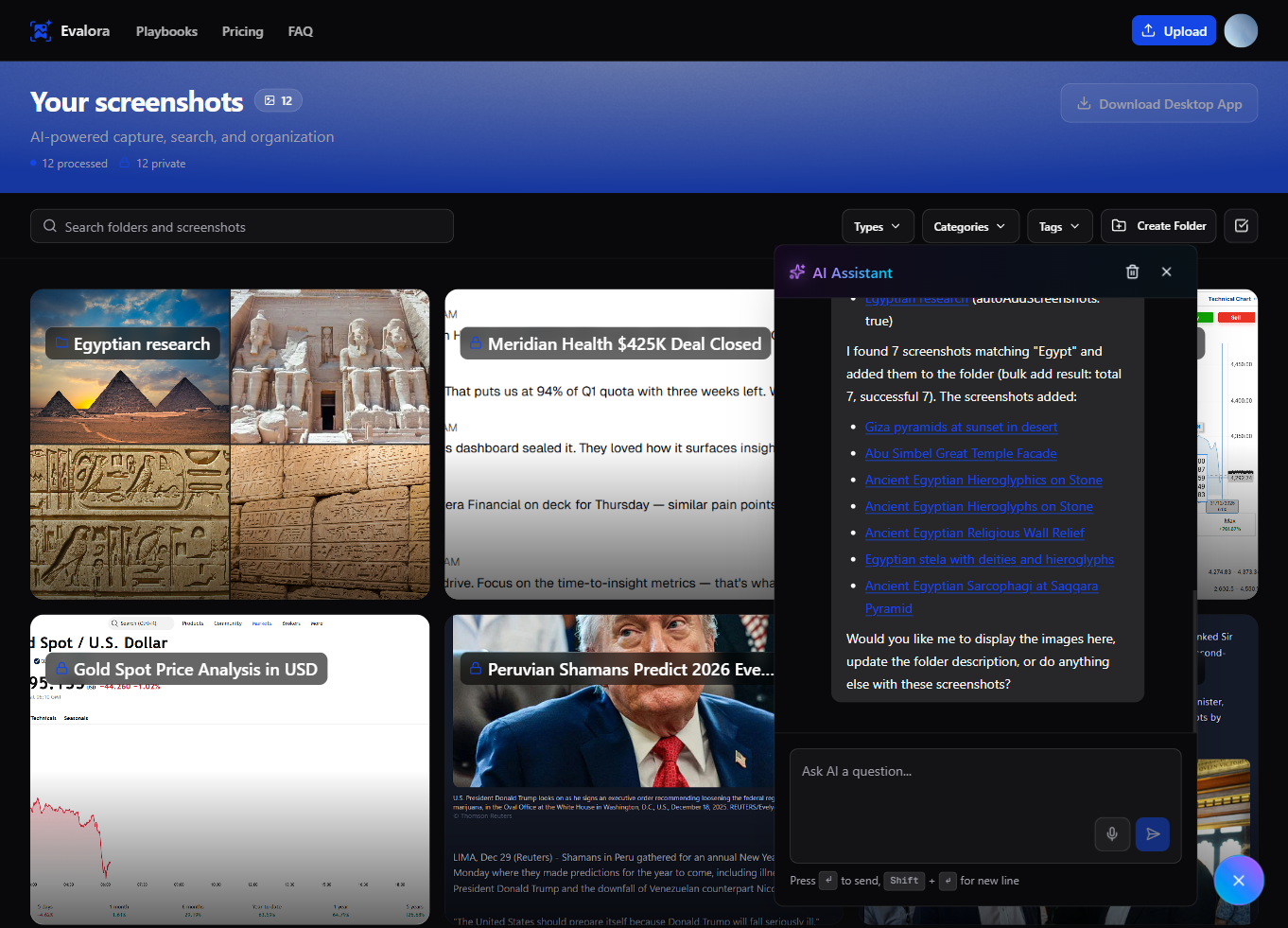Open the Ancient Egyptian Sarcophagi at Saqqara link
The height and width of the screenshot is (928, 1288).
(x=982, y=597)
